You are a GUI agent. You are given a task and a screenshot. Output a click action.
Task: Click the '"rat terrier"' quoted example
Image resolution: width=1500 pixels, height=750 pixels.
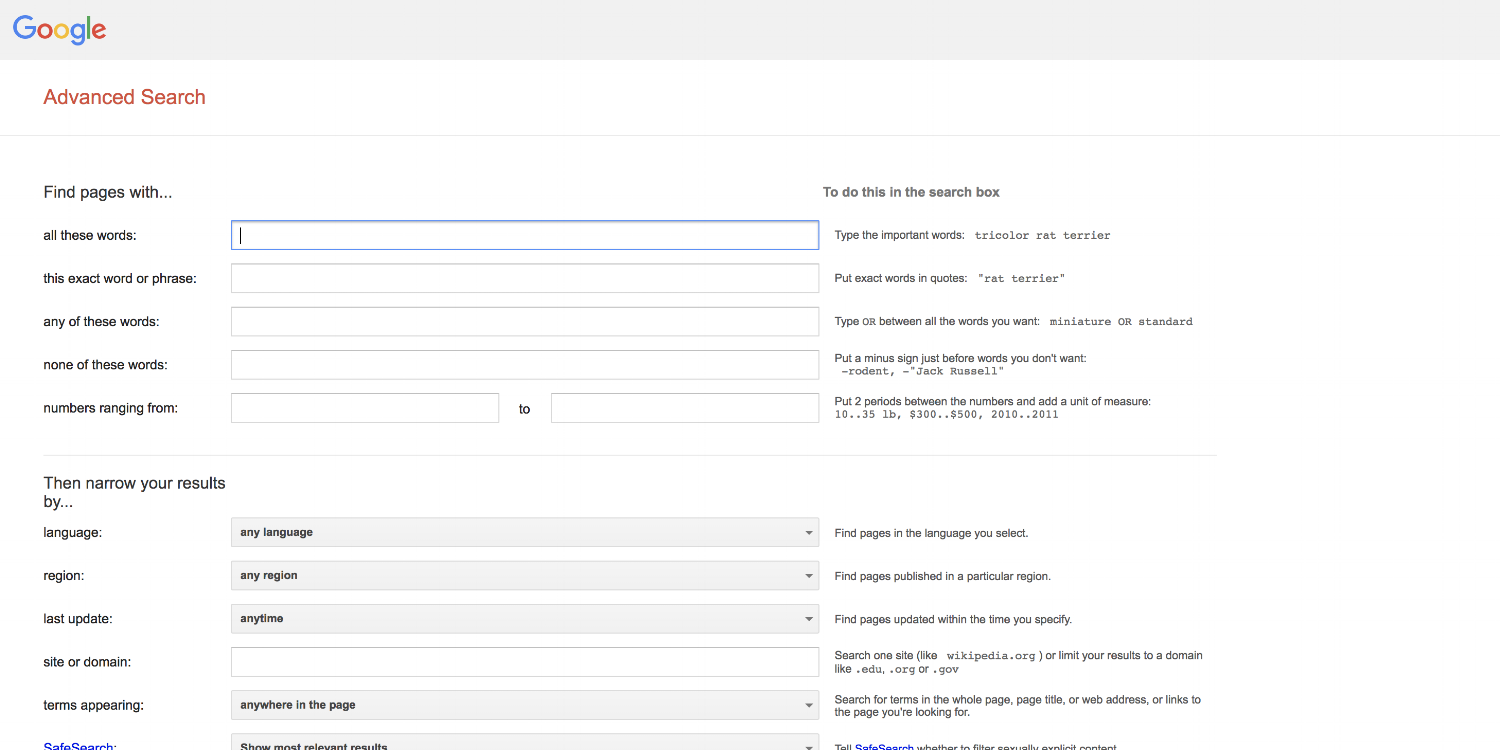pyautogui.click(x=1021, y=279)
